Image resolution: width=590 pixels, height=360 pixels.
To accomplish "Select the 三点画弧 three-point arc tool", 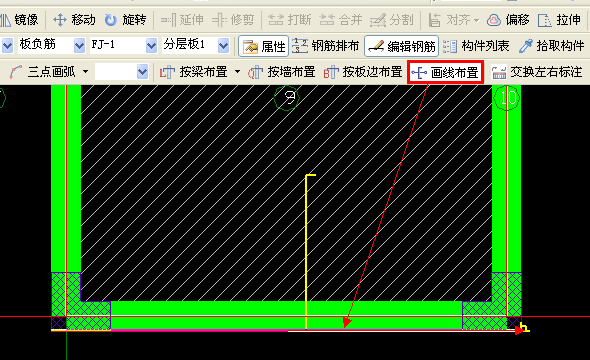I will [42, 71].
